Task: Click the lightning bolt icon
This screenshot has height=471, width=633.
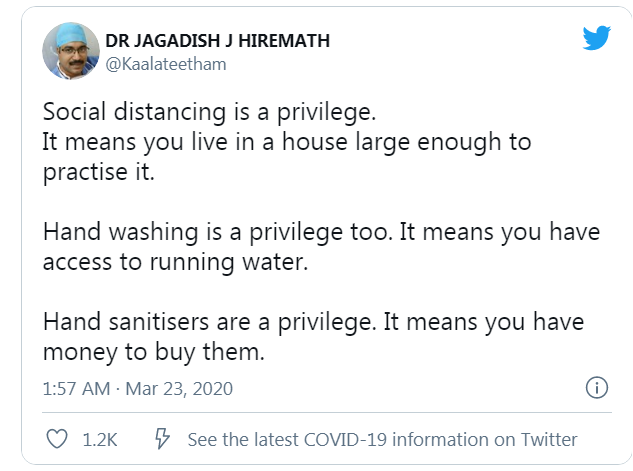Action: [x=162, y=439]
